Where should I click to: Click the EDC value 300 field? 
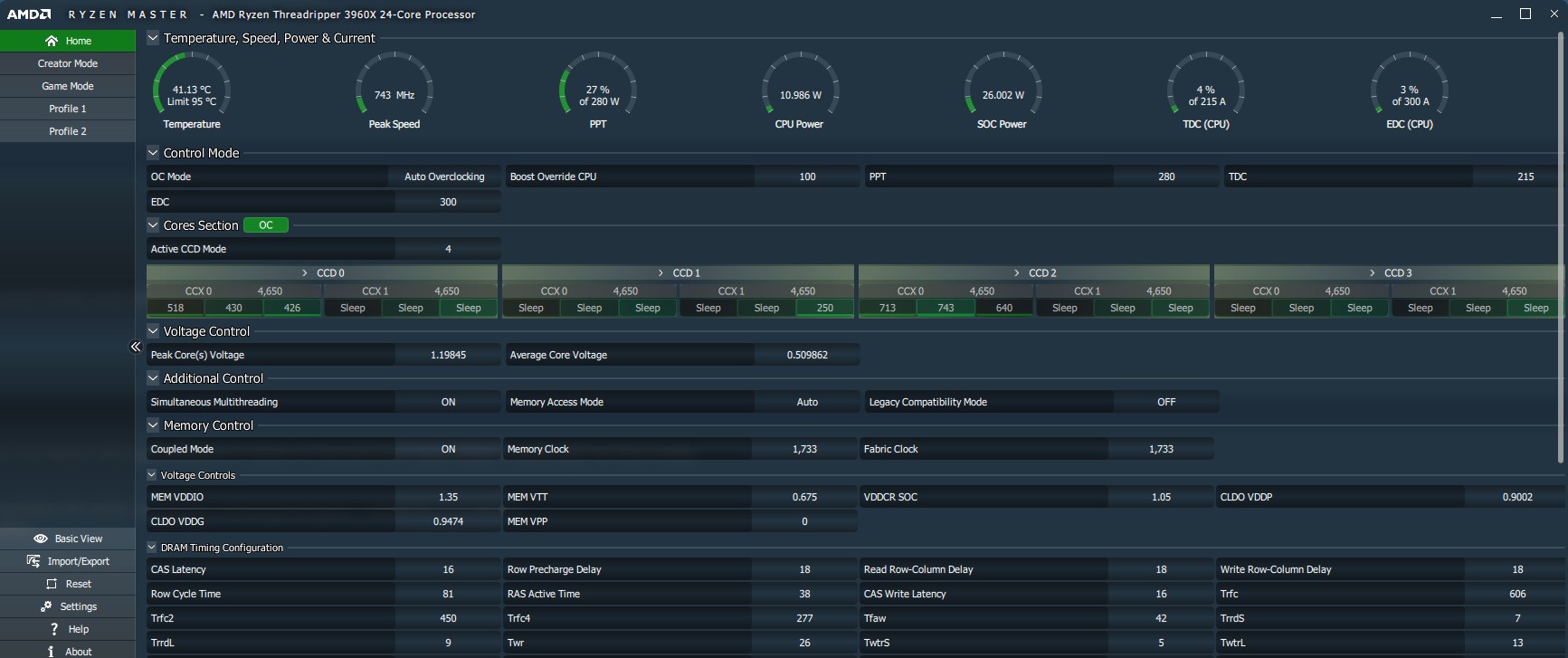448,202
